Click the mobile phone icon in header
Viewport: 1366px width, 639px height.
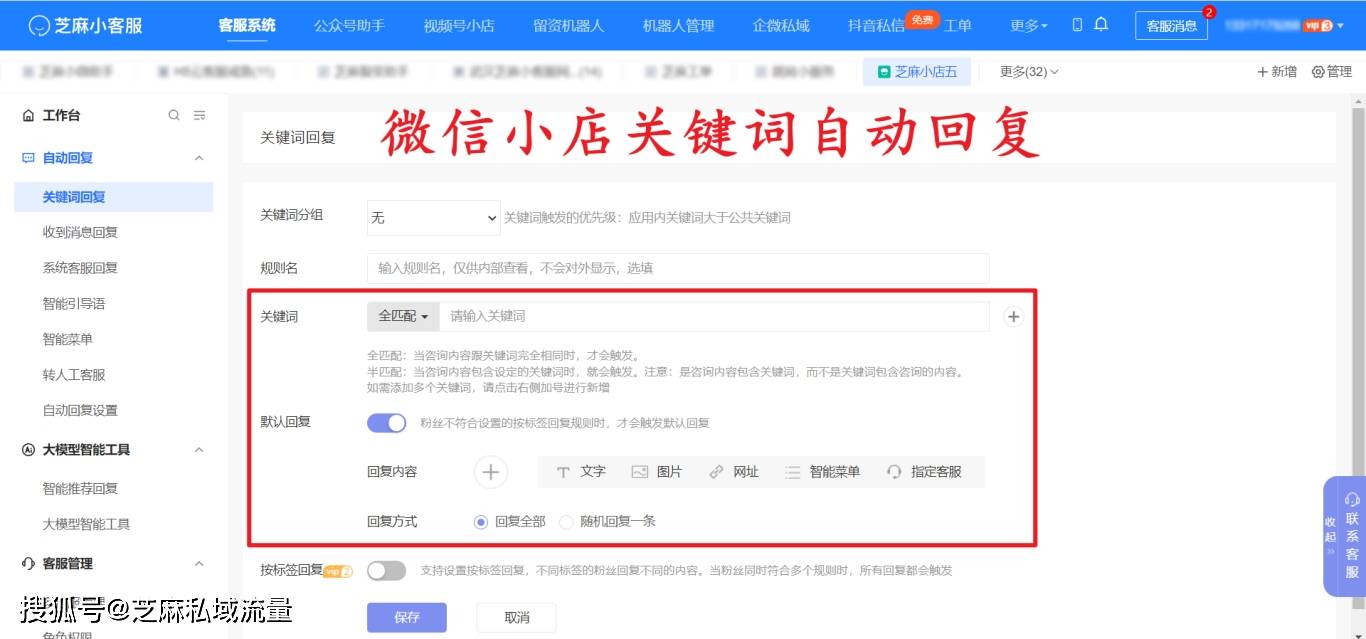tap(1077, 25)
